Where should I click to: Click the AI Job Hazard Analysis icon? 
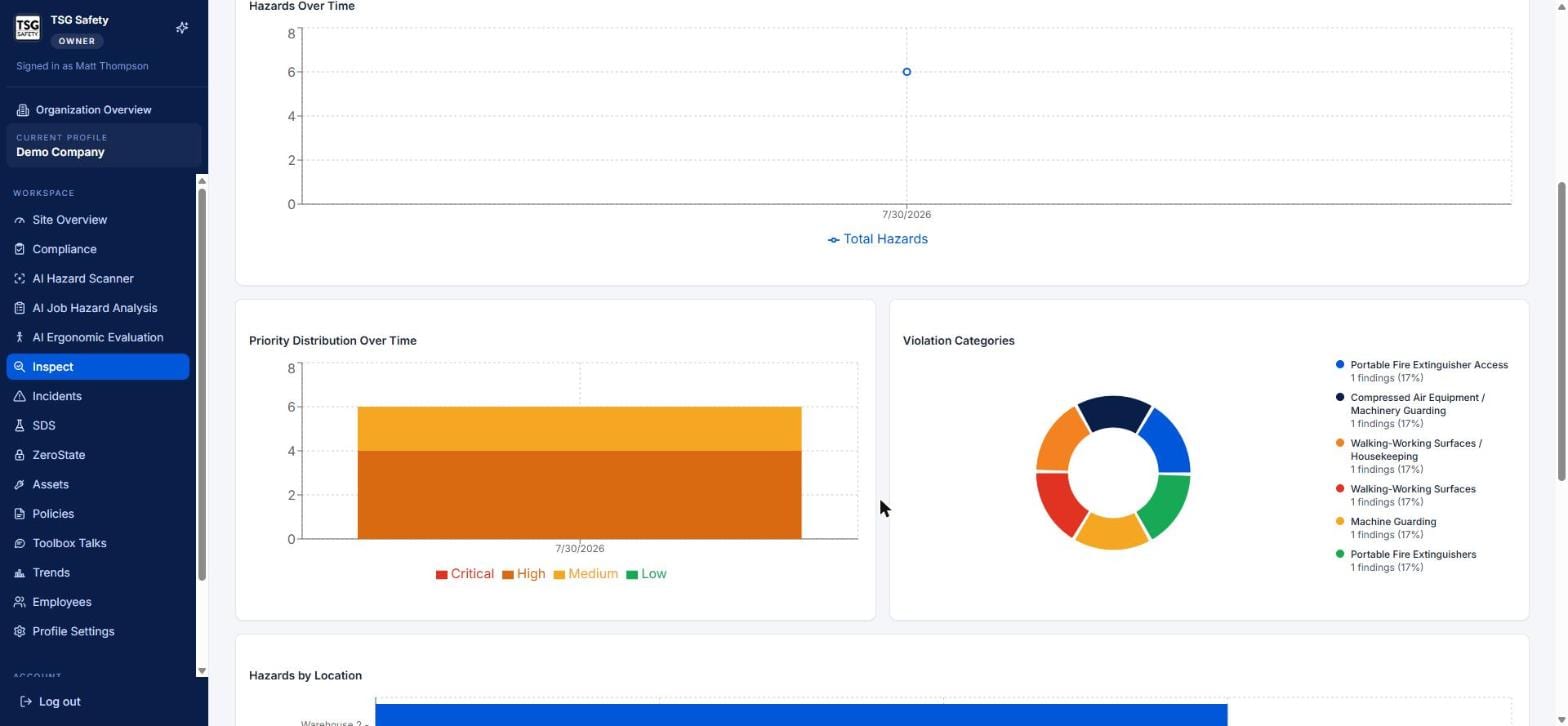[20, 308]
